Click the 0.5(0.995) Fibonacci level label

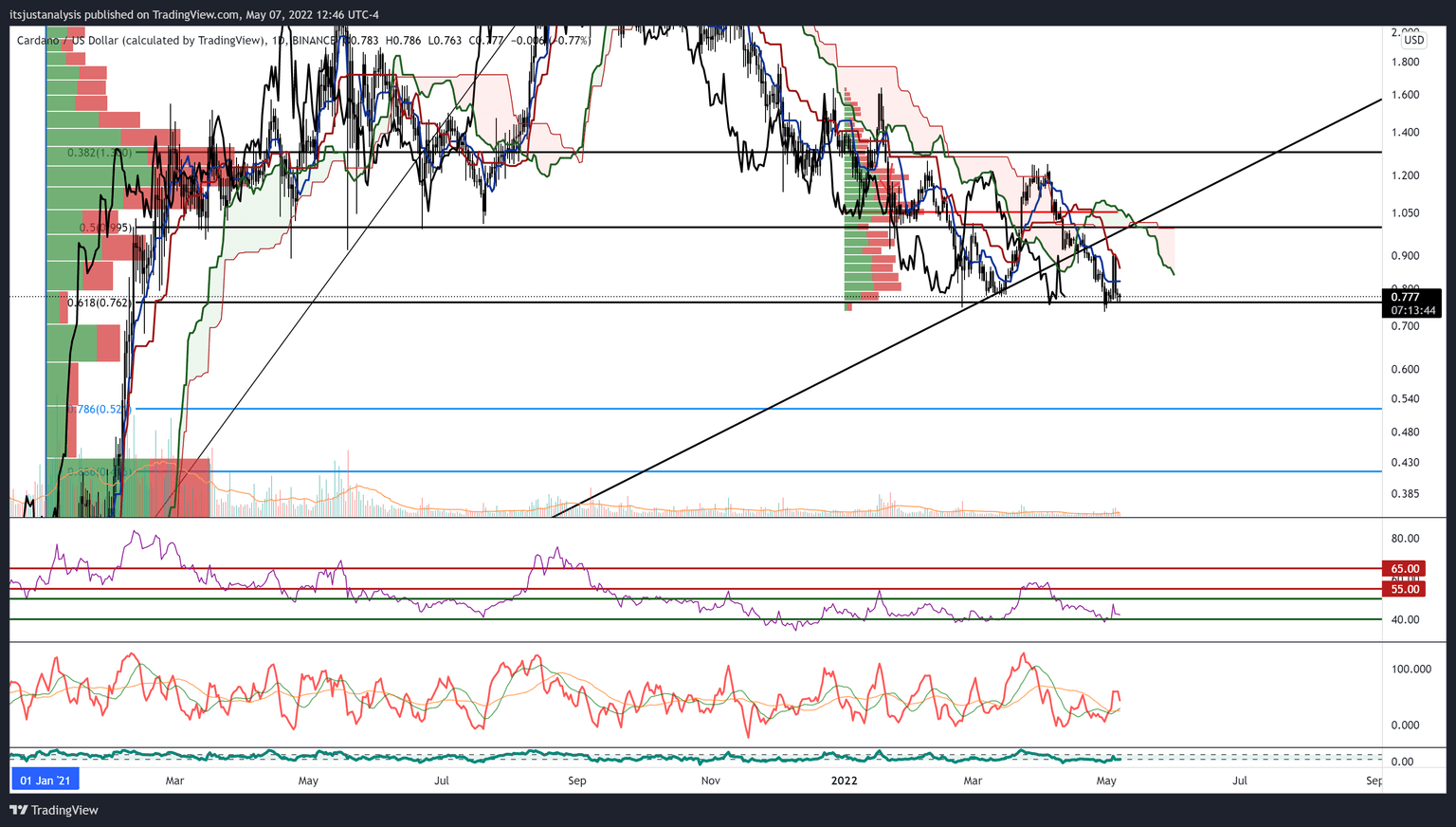(x=106, y=228)
